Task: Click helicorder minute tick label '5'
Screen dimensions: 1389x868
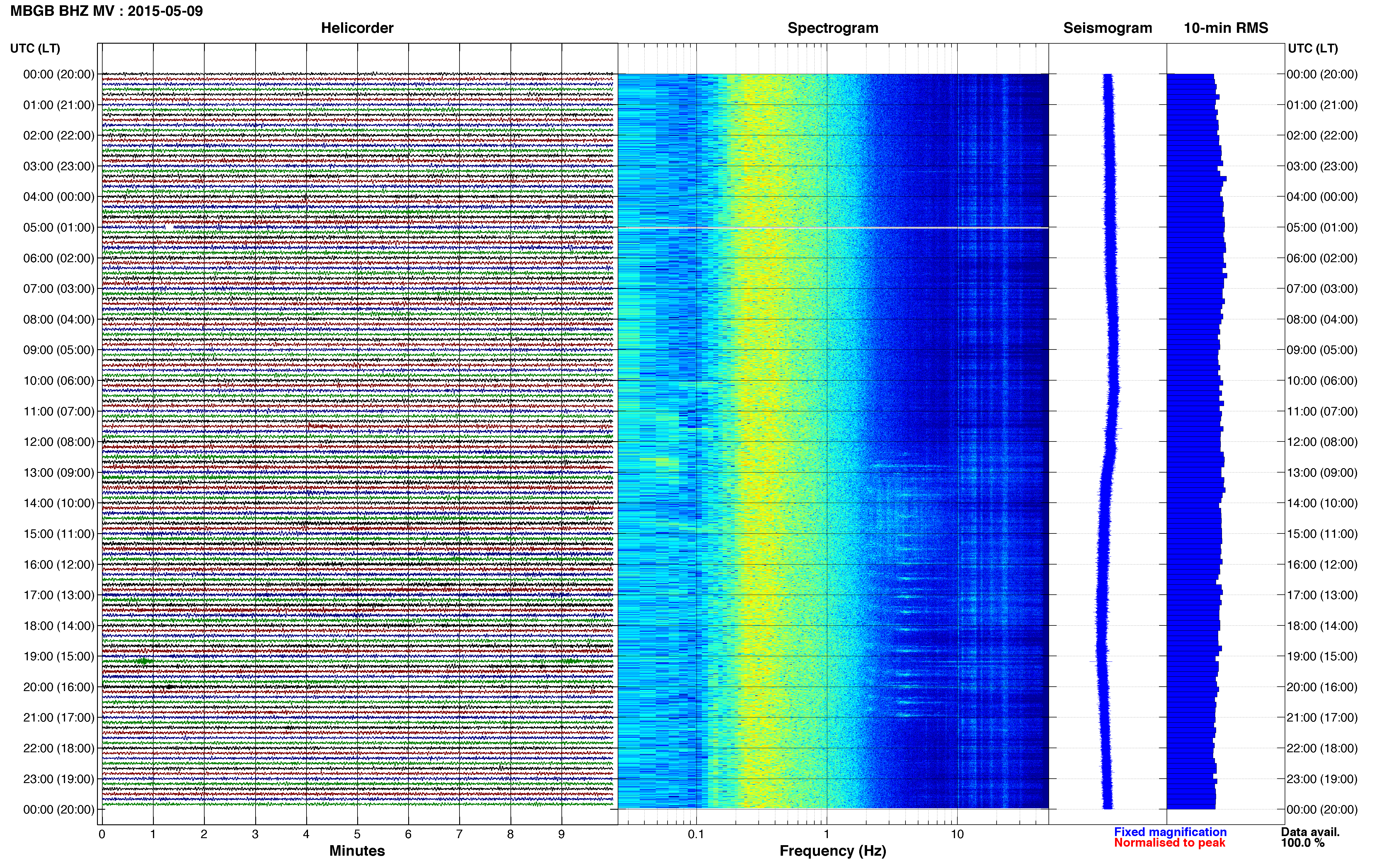Action: coord(357,834)
